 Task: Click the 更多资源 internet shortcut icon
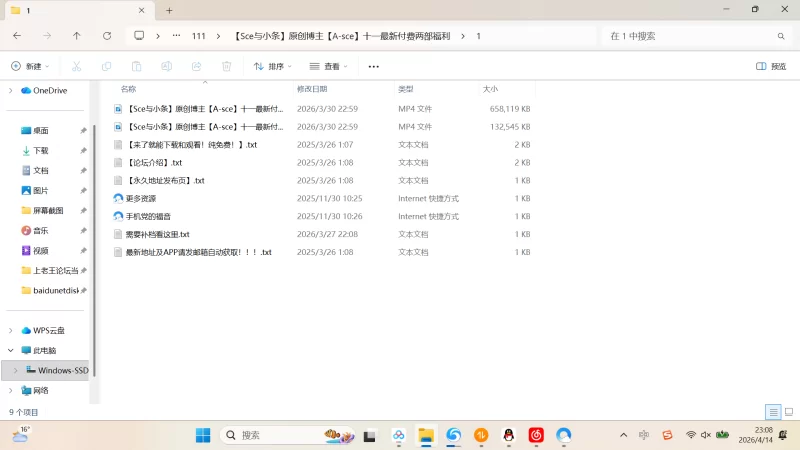point(118,198)
